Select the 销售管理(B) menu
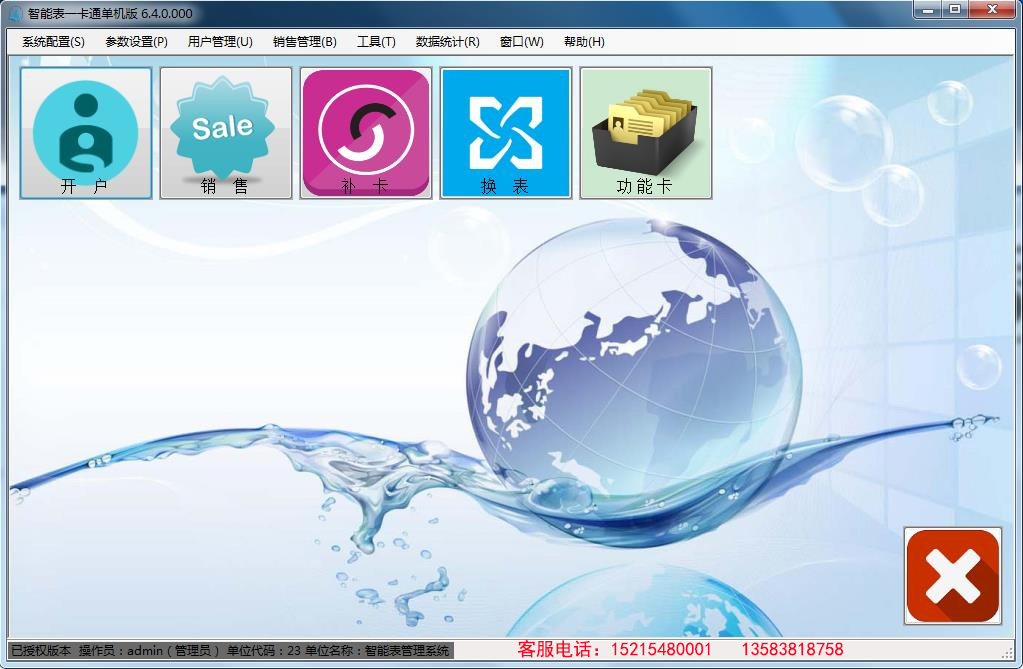 (x=304, y=42)
